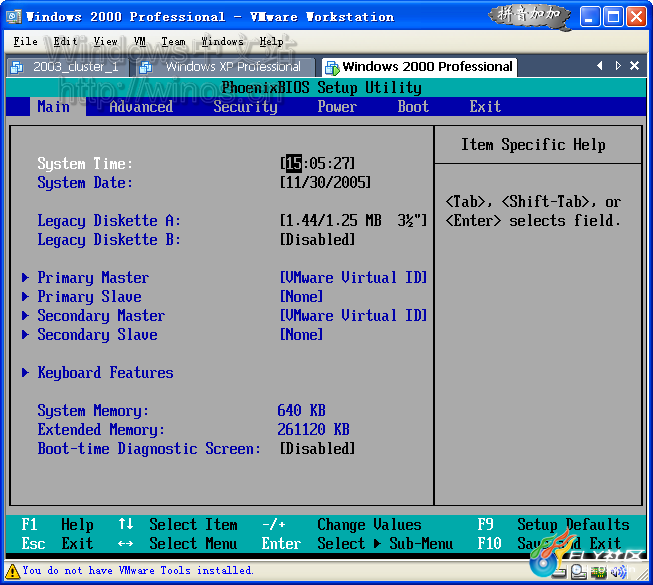Image resolution: width=653 pixels, height=585 pixels.
Task: Click the Boot-time Diagnostic Screen label
Action: pos(149,448)
